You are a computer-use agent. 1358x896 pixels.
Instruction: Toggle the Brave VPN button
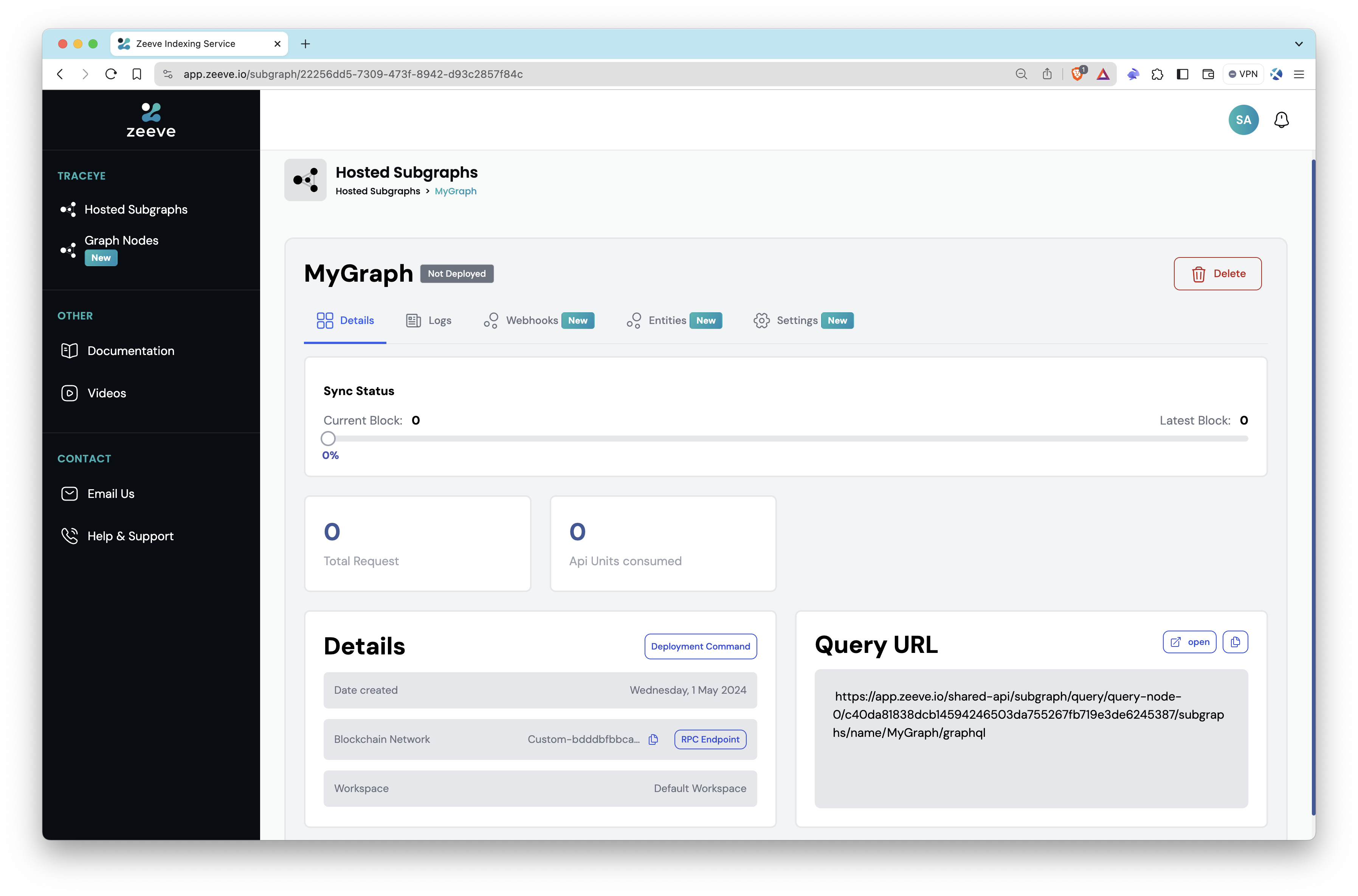pyautogui.click(x=1243, y=74)
